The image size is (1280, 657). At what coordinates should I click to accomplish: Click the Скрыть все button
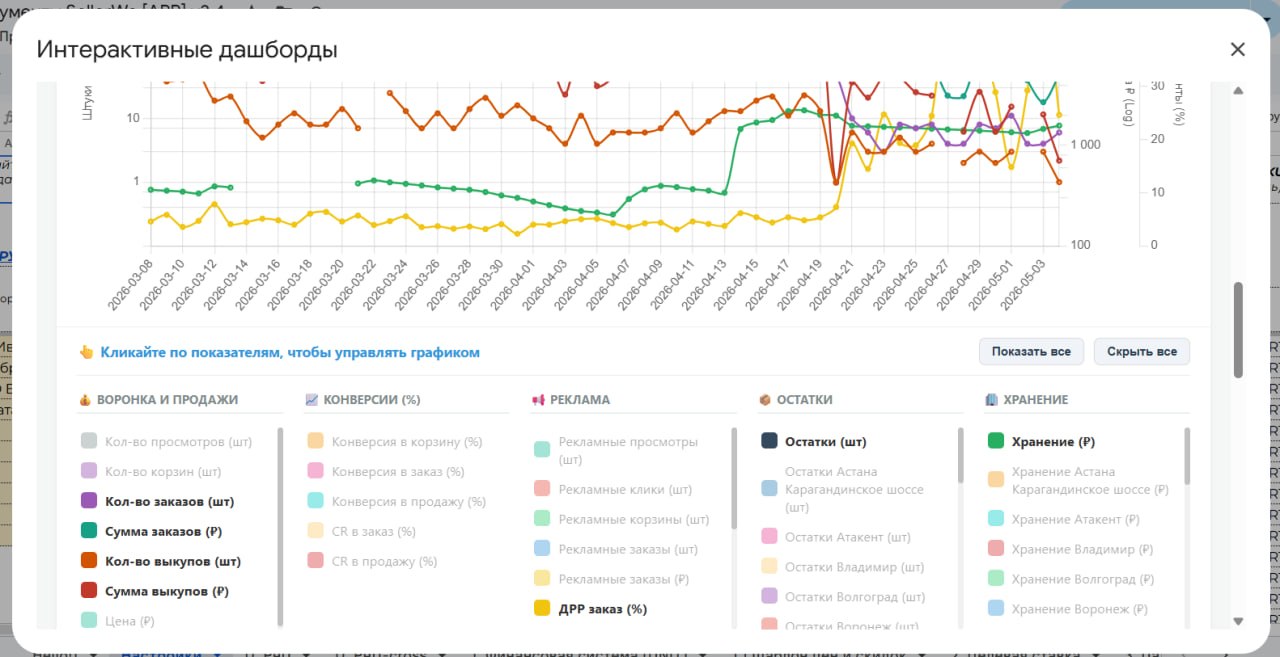pyautogui.click(x=1142, y=352)
